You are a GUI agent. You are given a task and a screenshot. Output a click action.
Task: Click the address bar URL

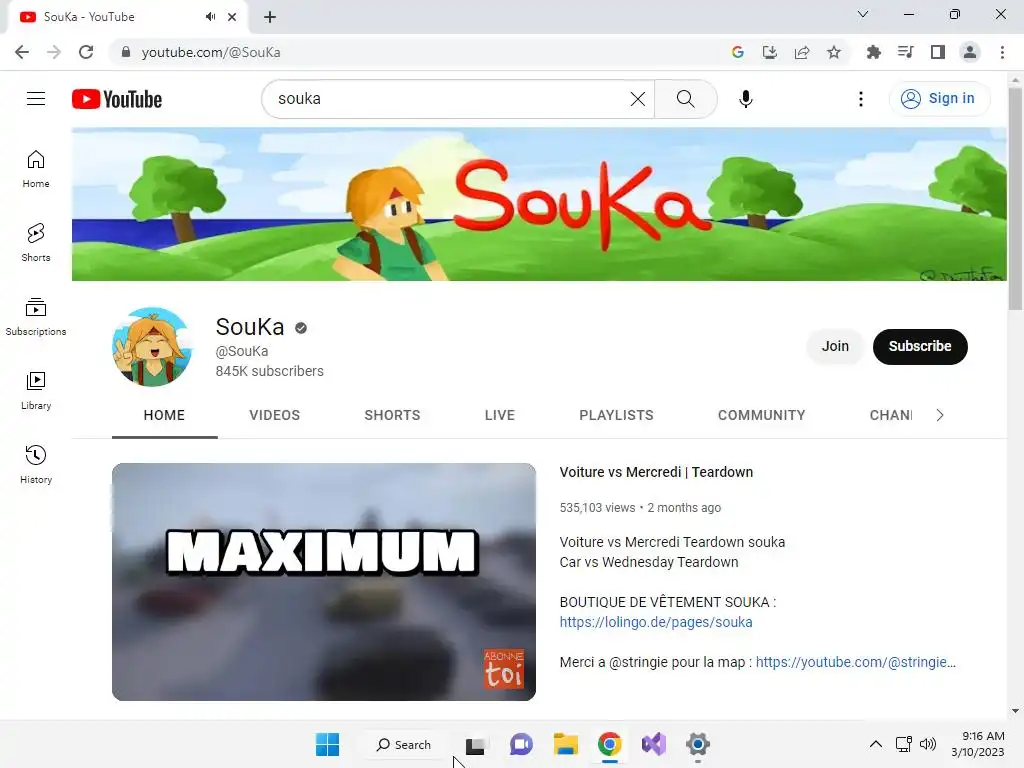pyautogui.click(x=211, y=52)
